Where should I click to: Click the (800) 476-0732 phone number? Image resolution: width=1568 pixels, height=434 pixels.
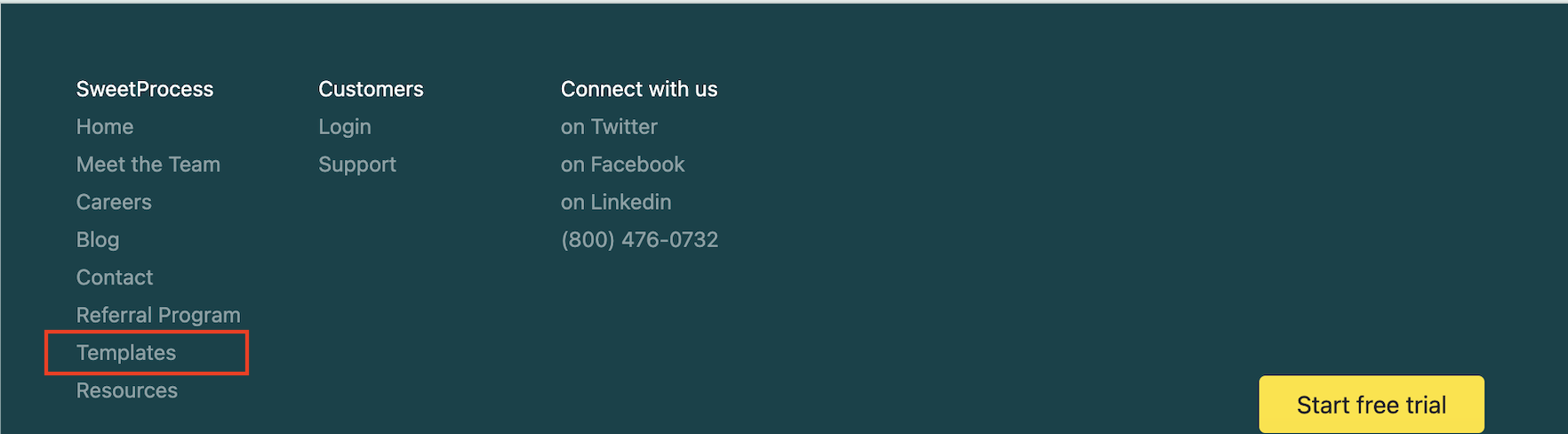(x=639, y=240)
